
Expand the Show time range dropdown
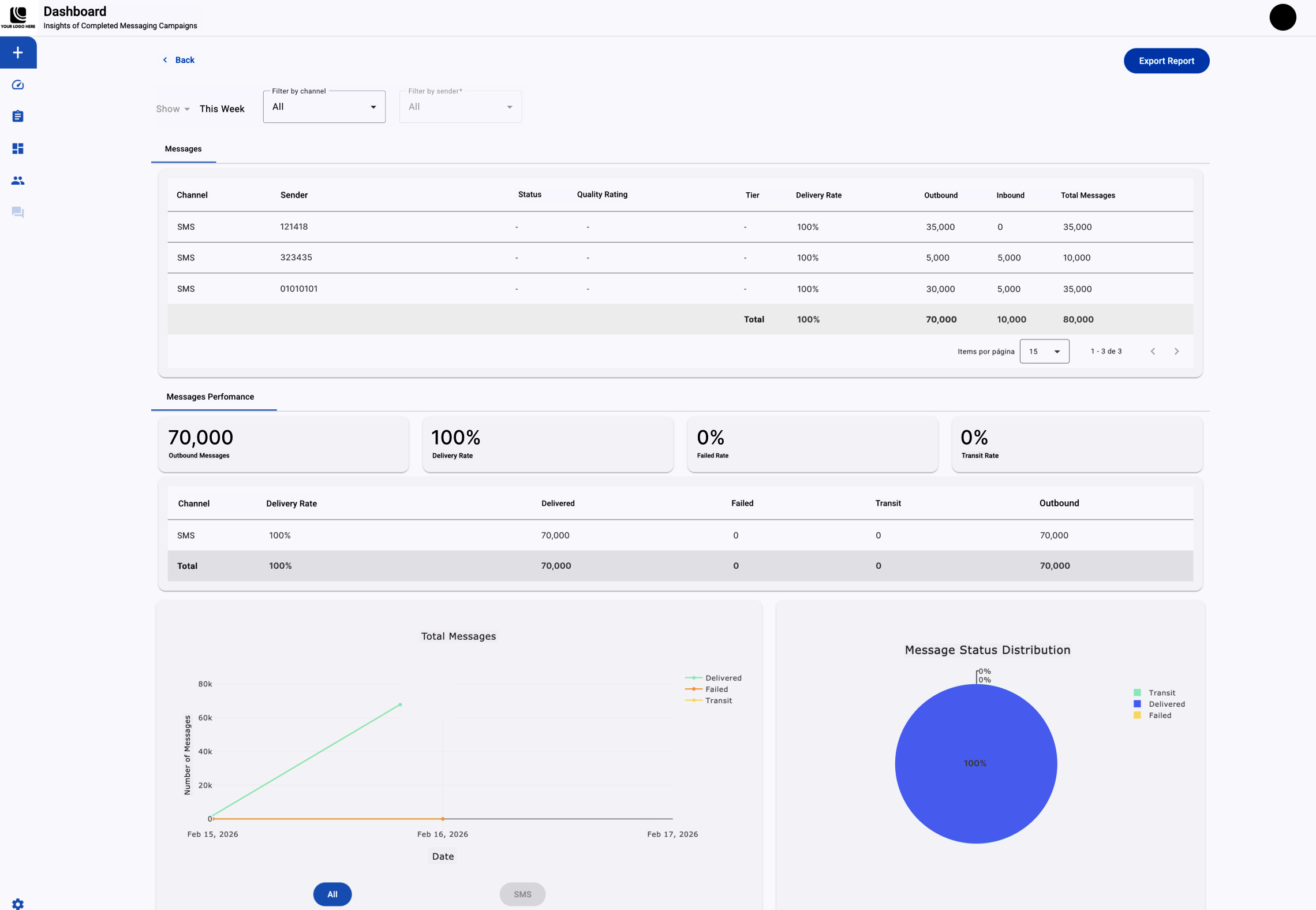(173, 109)
